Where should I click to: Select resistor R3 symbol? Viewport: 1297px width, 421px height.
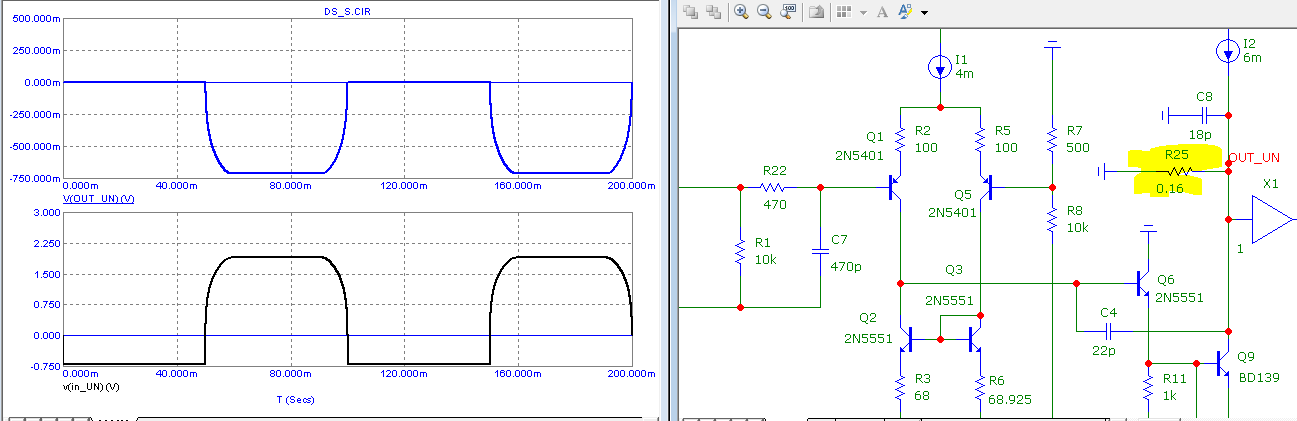coord(902,387)
